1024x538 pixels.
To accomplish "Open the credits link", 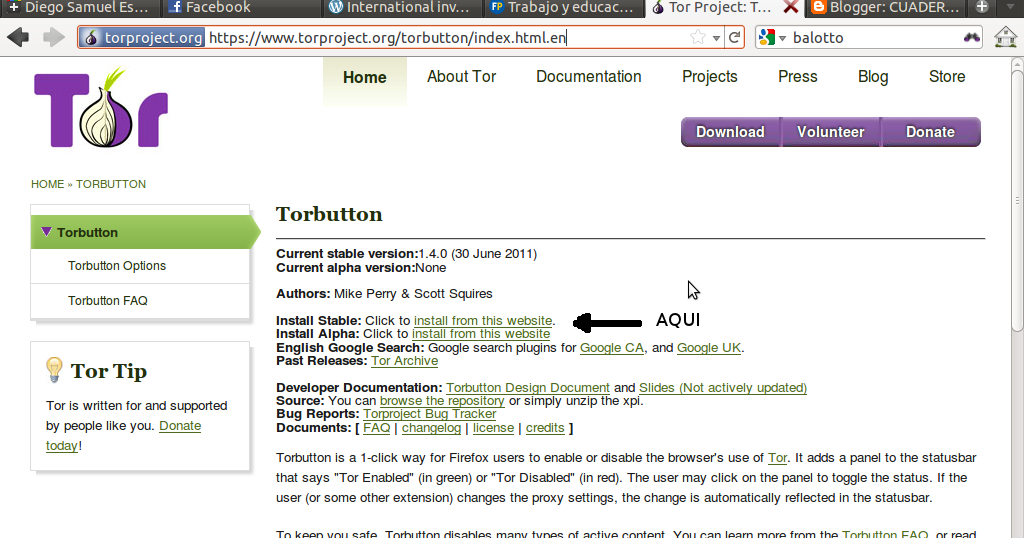I will [x=545, y=428].
